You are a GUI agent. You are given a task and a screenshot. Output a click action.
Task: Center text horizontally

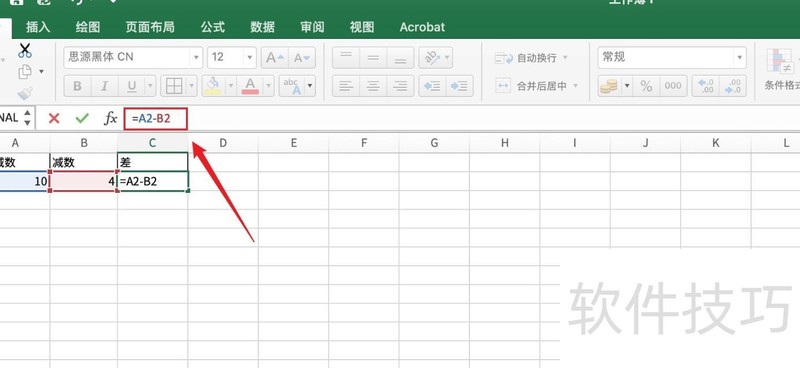(373, 86)
